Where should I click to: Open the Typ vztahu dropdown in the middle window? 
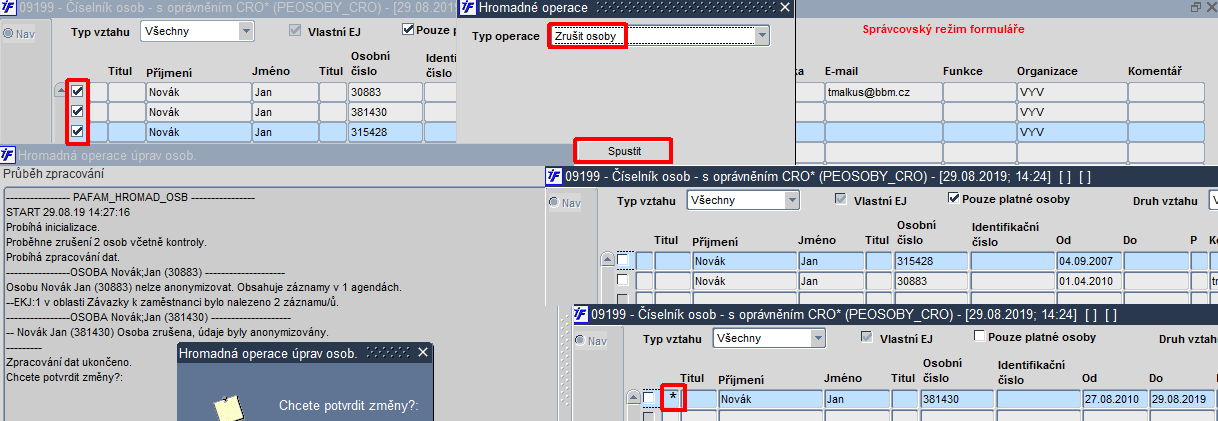click(x=793, y=200)
